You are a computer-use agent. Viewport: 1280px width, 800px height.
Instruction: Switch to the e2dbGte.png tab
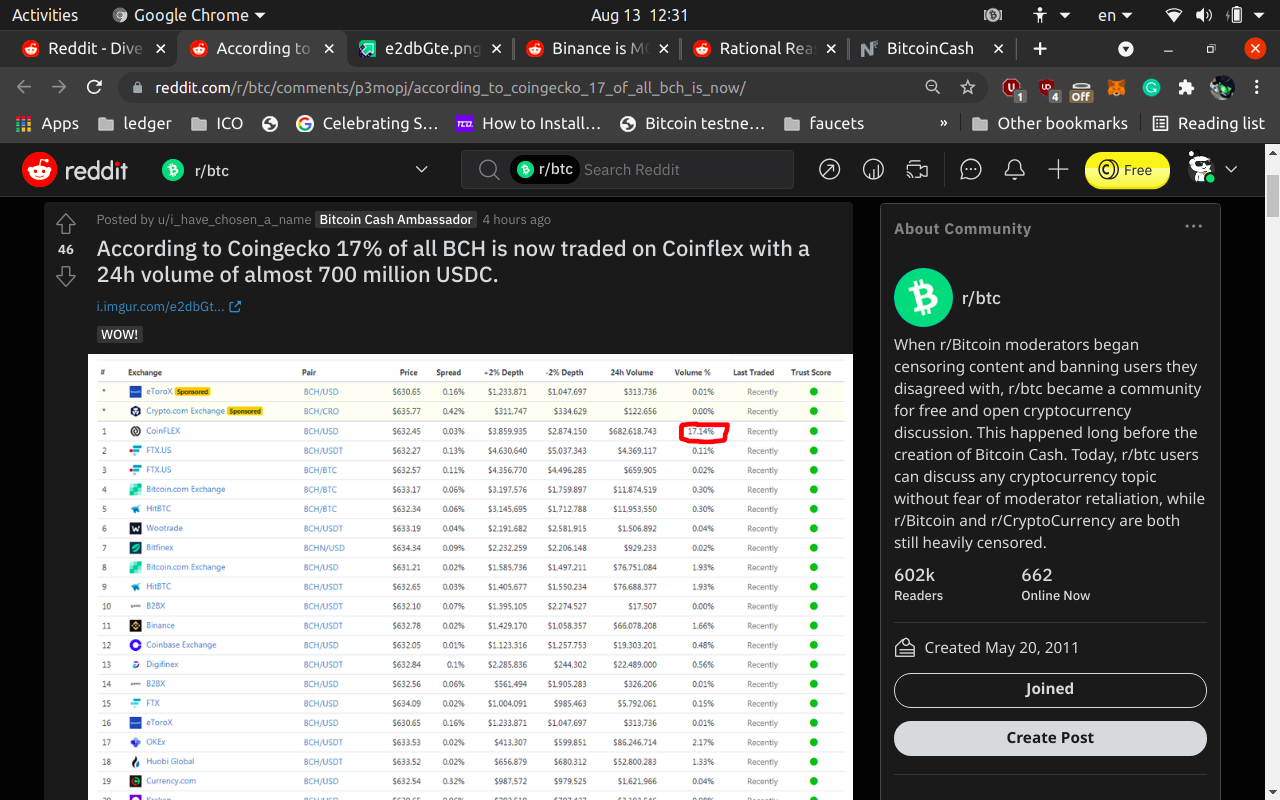[430, 48]
